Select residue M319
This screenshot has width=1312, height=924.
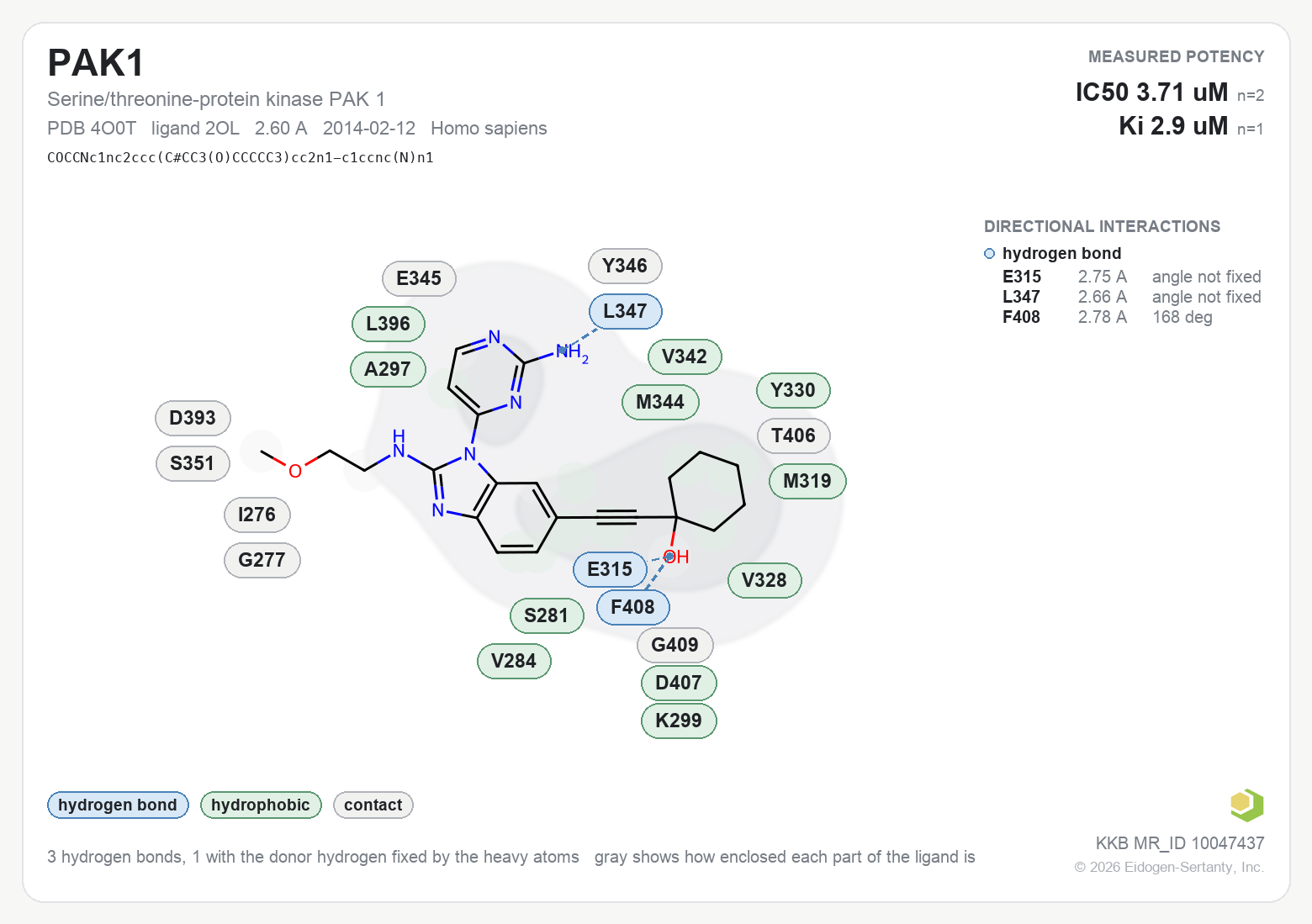click(807, 481)
